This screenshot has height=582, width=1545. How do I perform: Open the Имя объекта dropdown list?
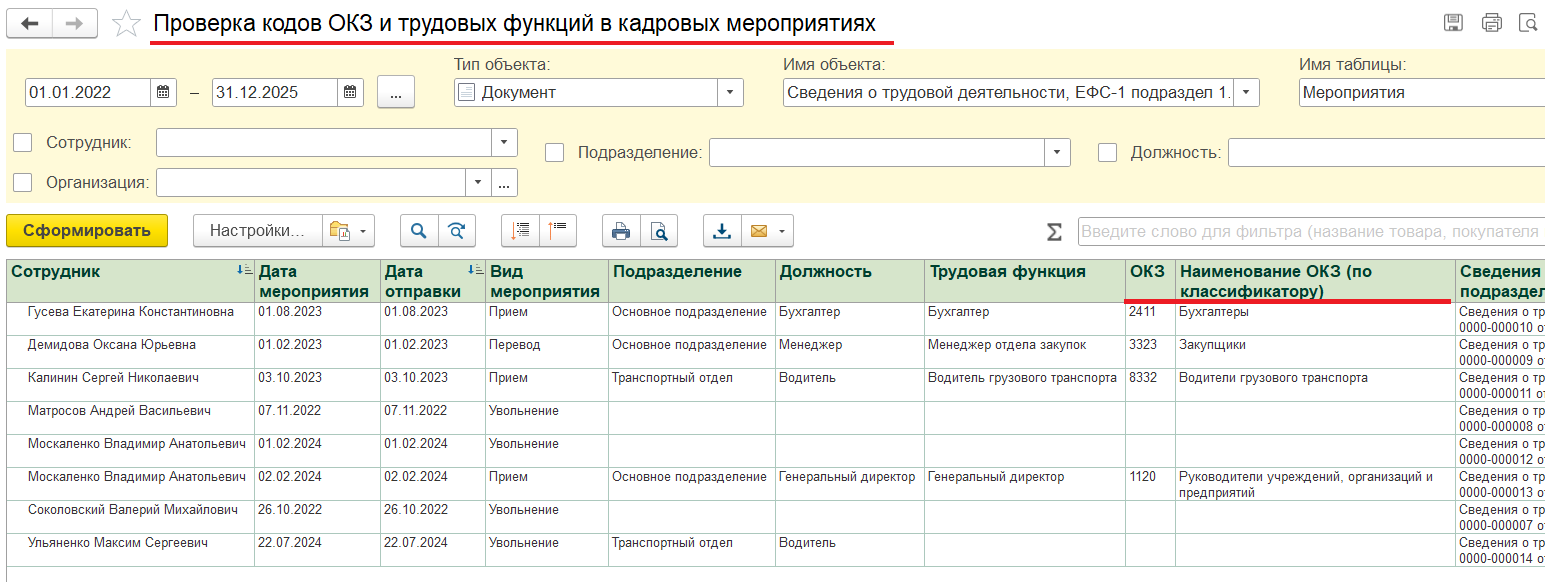1247,93
